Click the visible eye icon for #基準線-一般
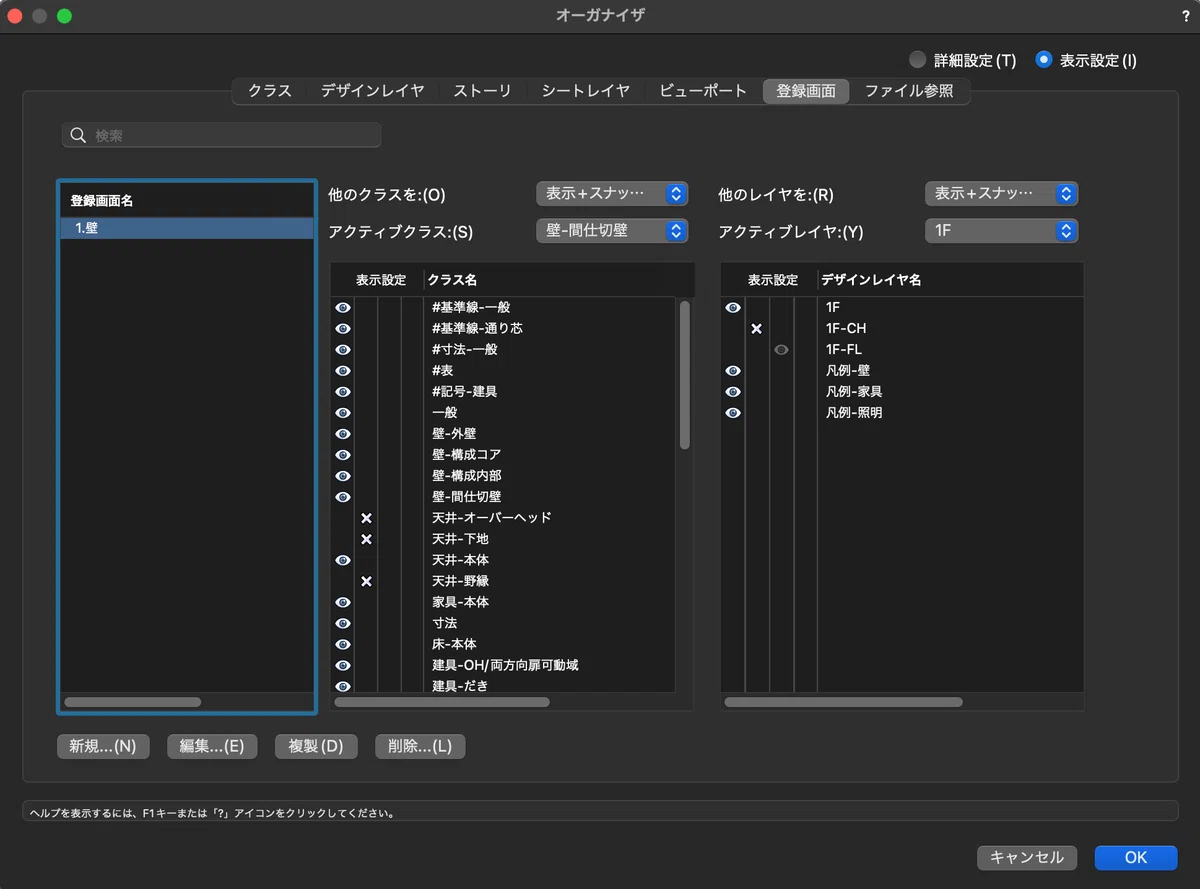This screenshot has width=1200, height=889. (x=343, y=307)
